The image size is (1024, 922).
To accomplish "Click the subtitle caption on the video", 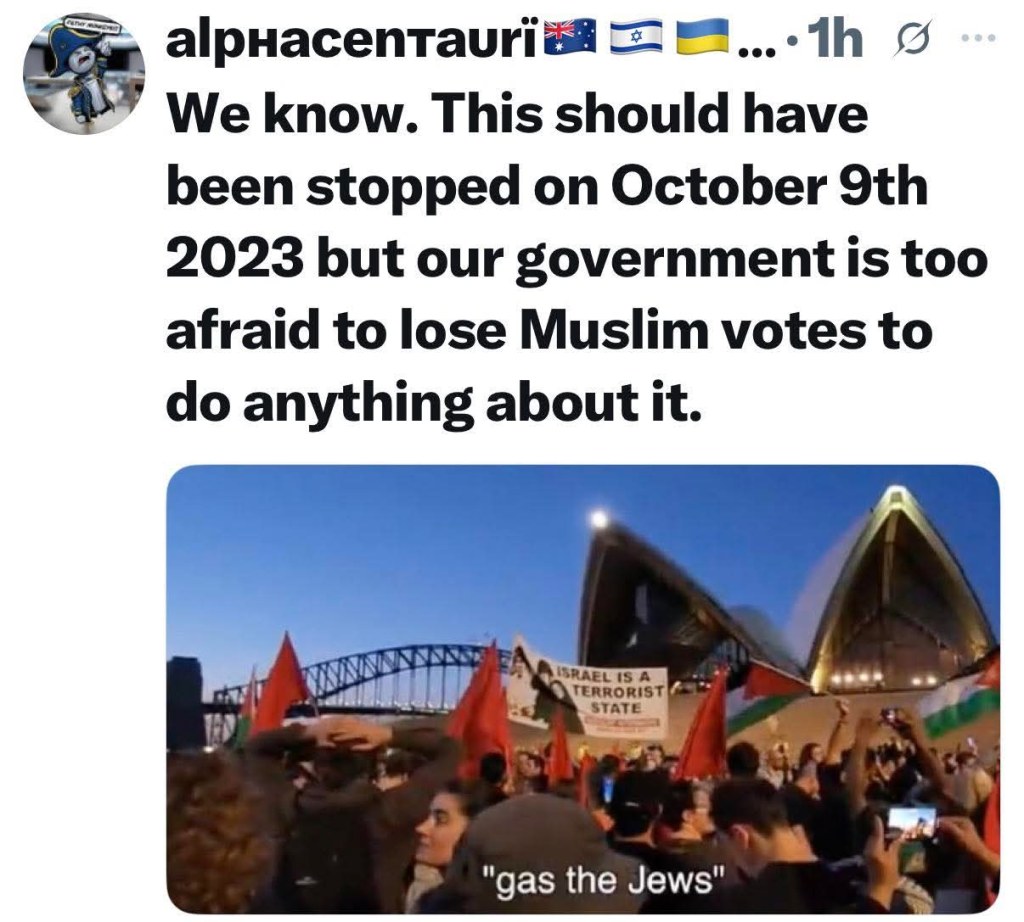I will 603,881.
